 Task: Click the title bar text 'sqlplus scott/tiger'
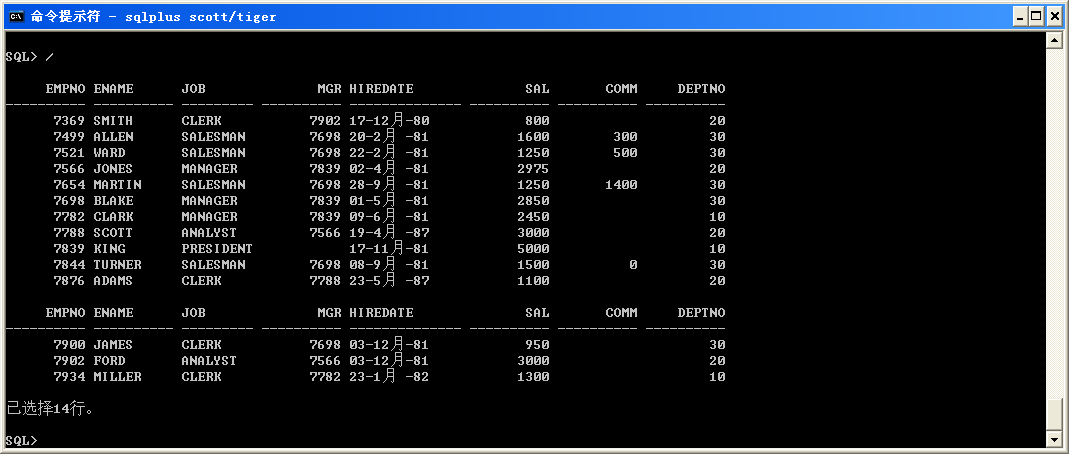[207, 17]
